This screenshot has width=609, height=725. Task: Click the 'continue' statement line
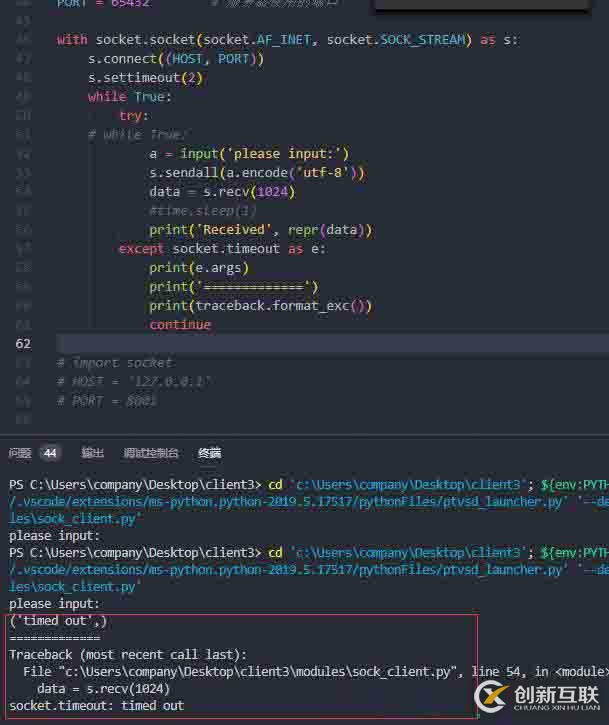[180, 325]
